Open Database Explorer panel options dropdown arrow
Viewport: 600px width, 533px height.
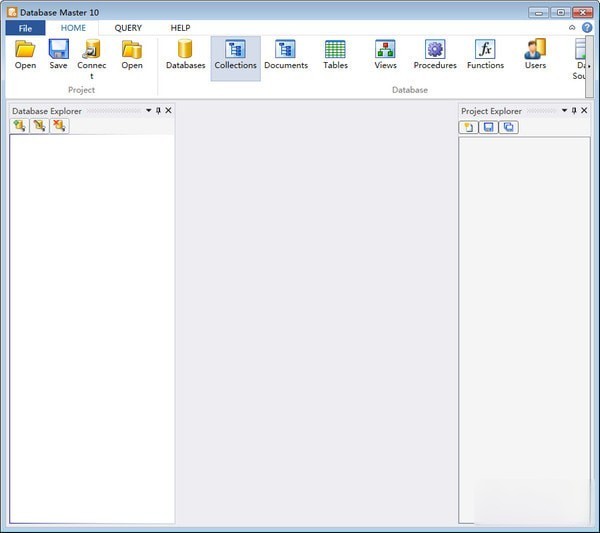(x=148, y=111)
